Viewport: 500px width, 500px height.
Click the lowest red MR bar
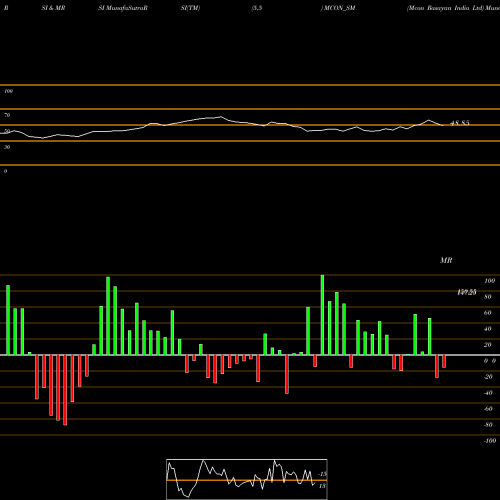tap(65, 390)
